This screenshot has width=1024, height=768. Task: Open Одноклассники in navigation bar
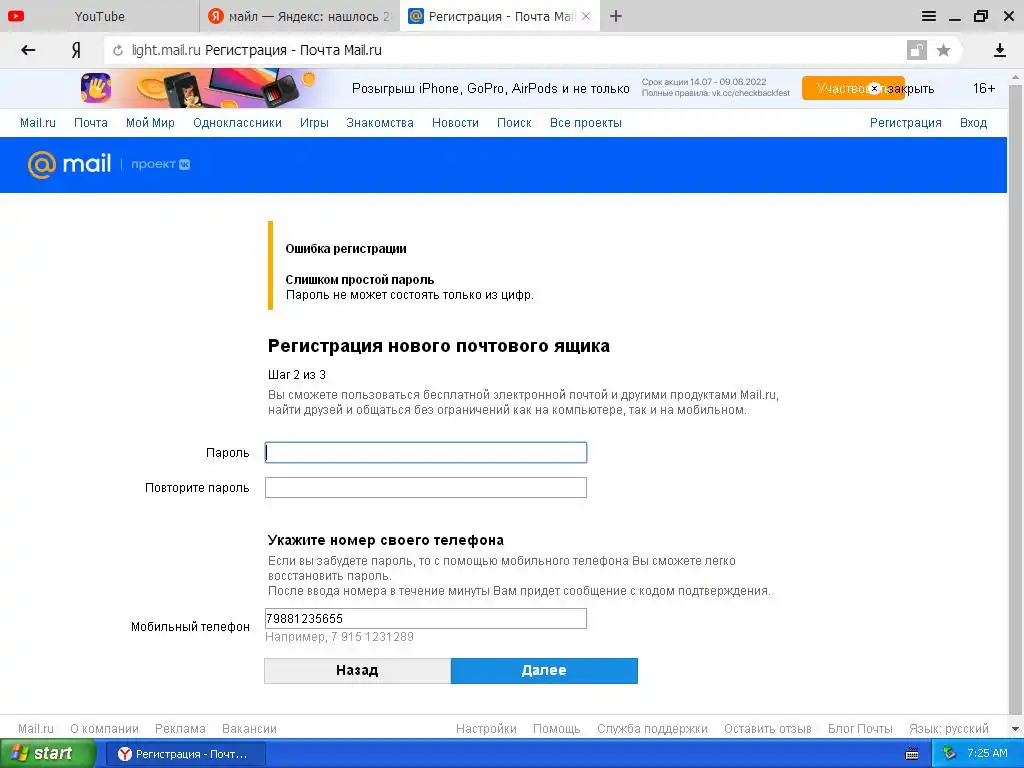[x=237, y=123]
